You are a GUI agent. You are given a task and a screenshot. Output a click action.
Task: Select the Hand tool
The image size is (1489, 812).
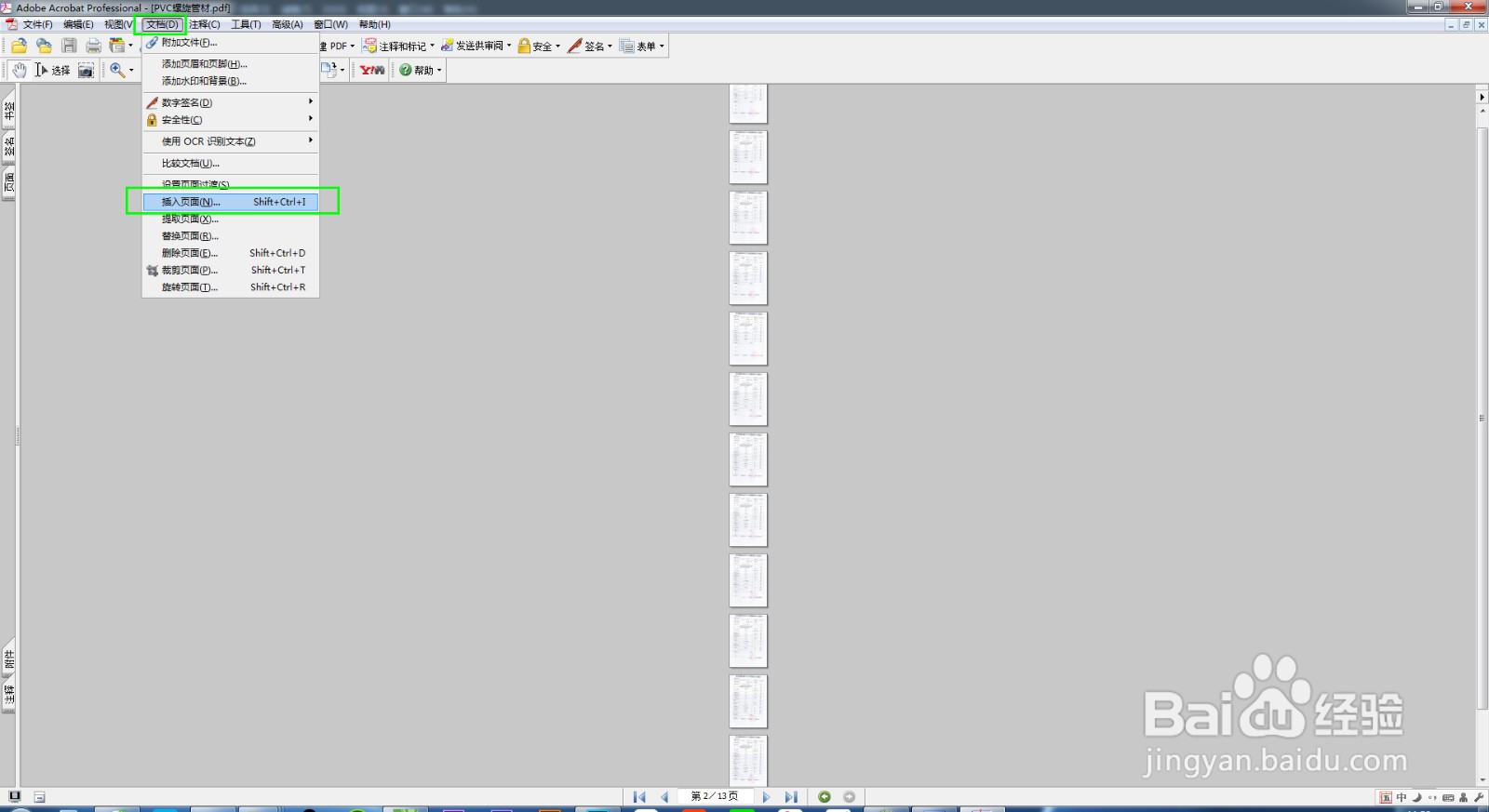click(x=19, y=70)
